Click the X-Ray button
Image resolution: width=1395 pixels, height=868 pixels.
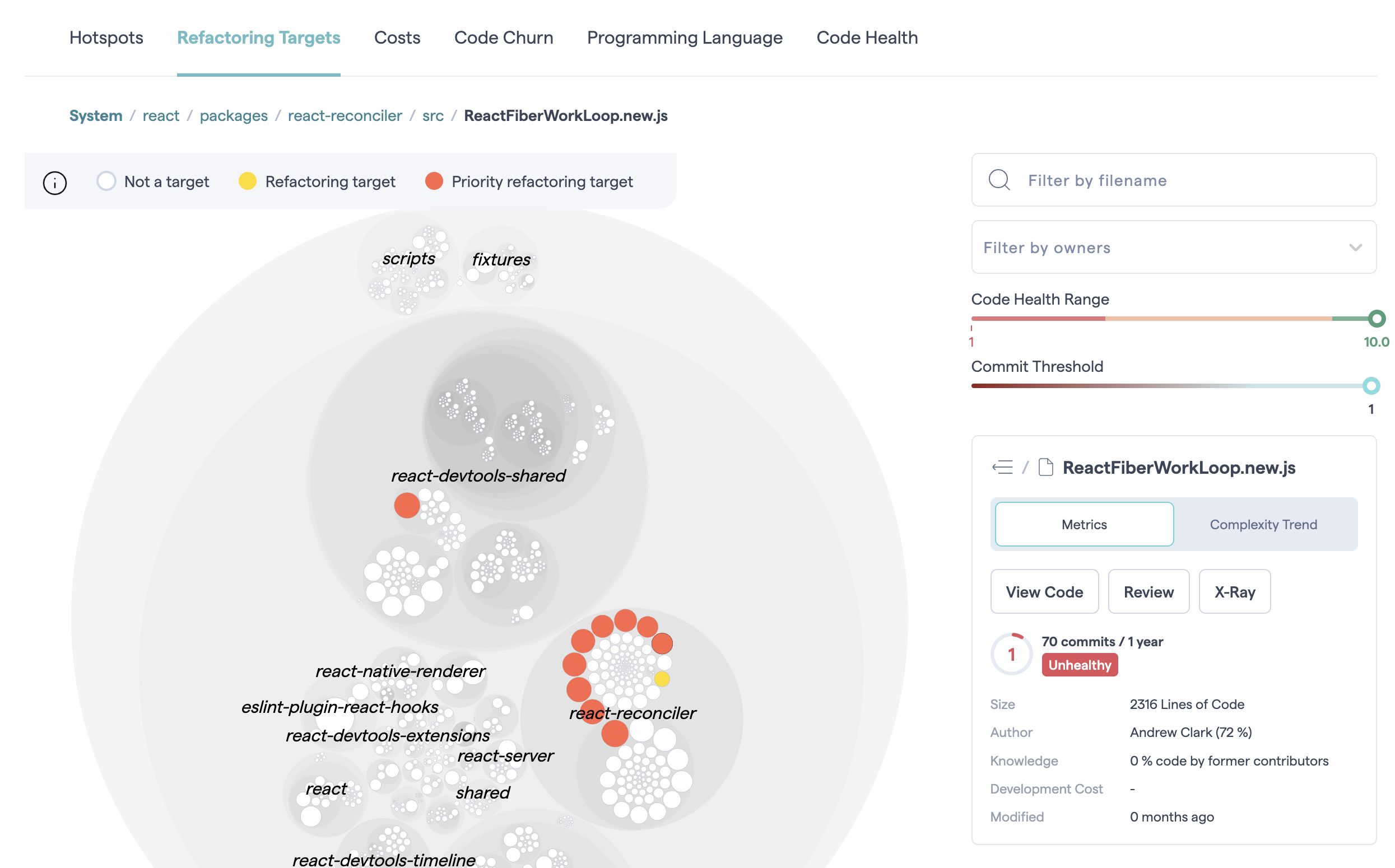tap(1234, 591)
